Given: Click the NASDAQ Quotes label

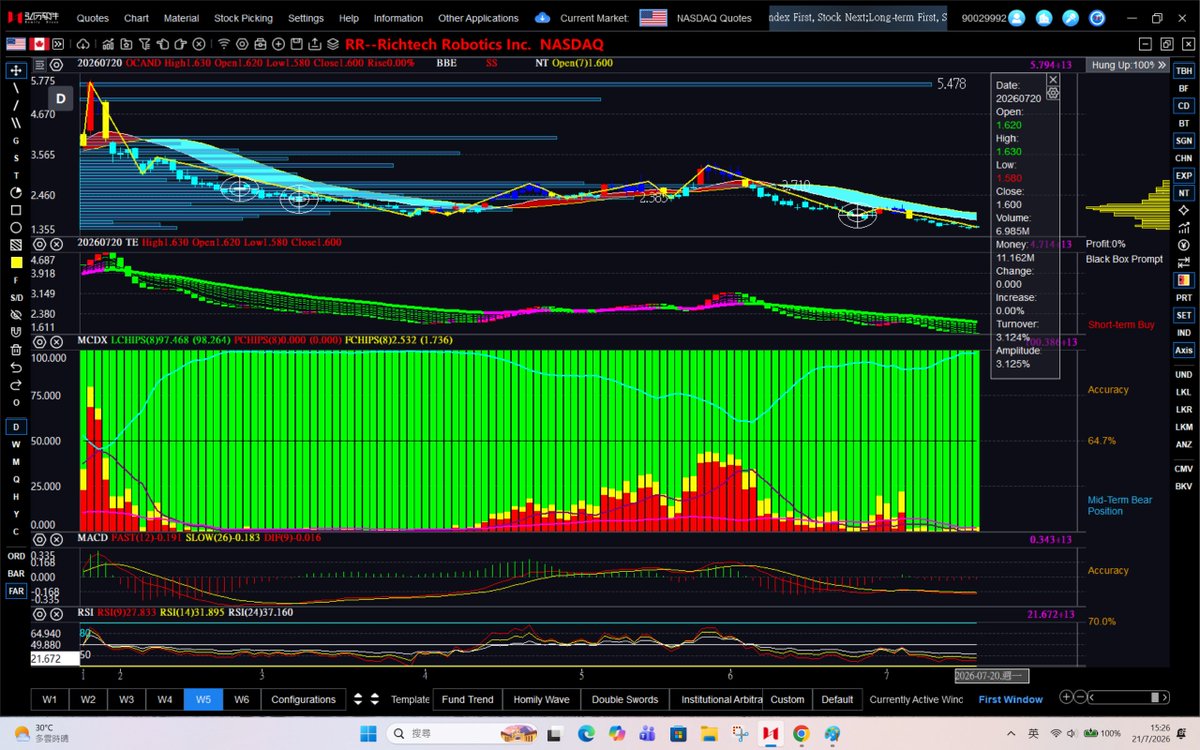Looking at the screenshot, I should click(714, 18).
